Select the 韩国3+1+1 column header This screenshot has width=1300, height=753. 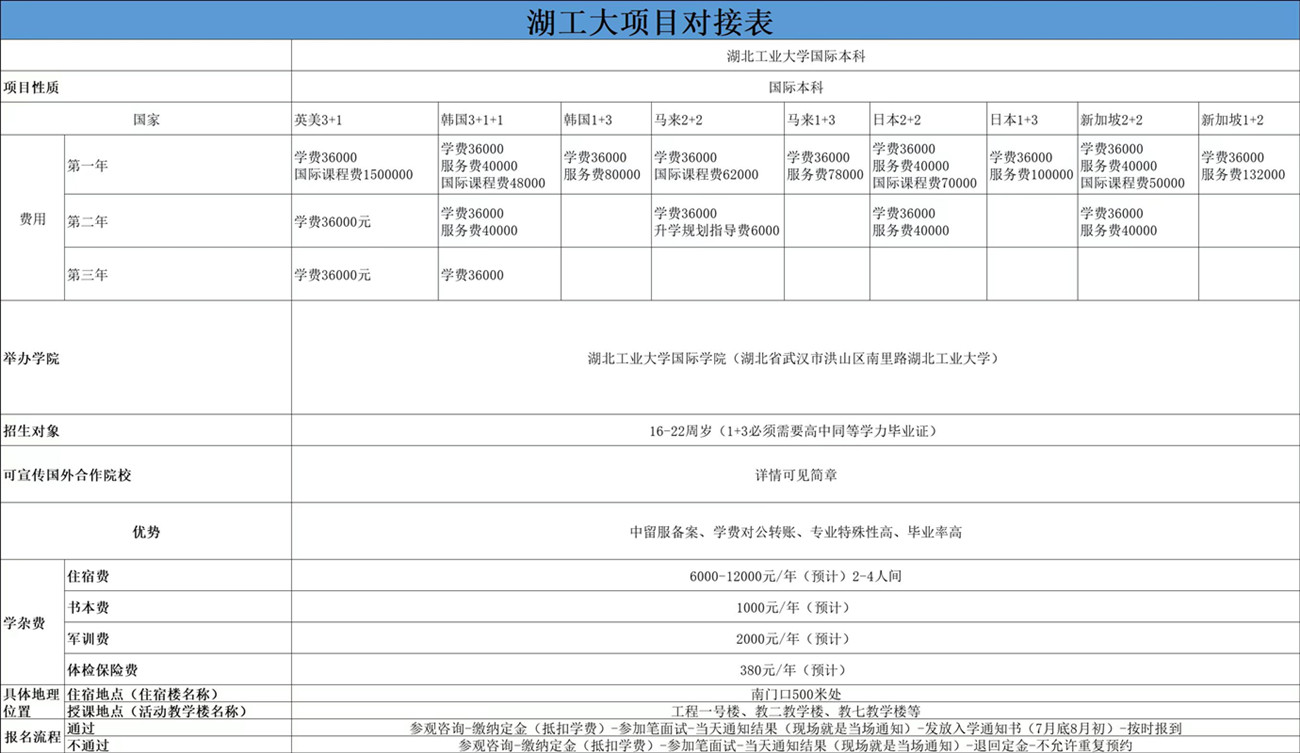499,119
